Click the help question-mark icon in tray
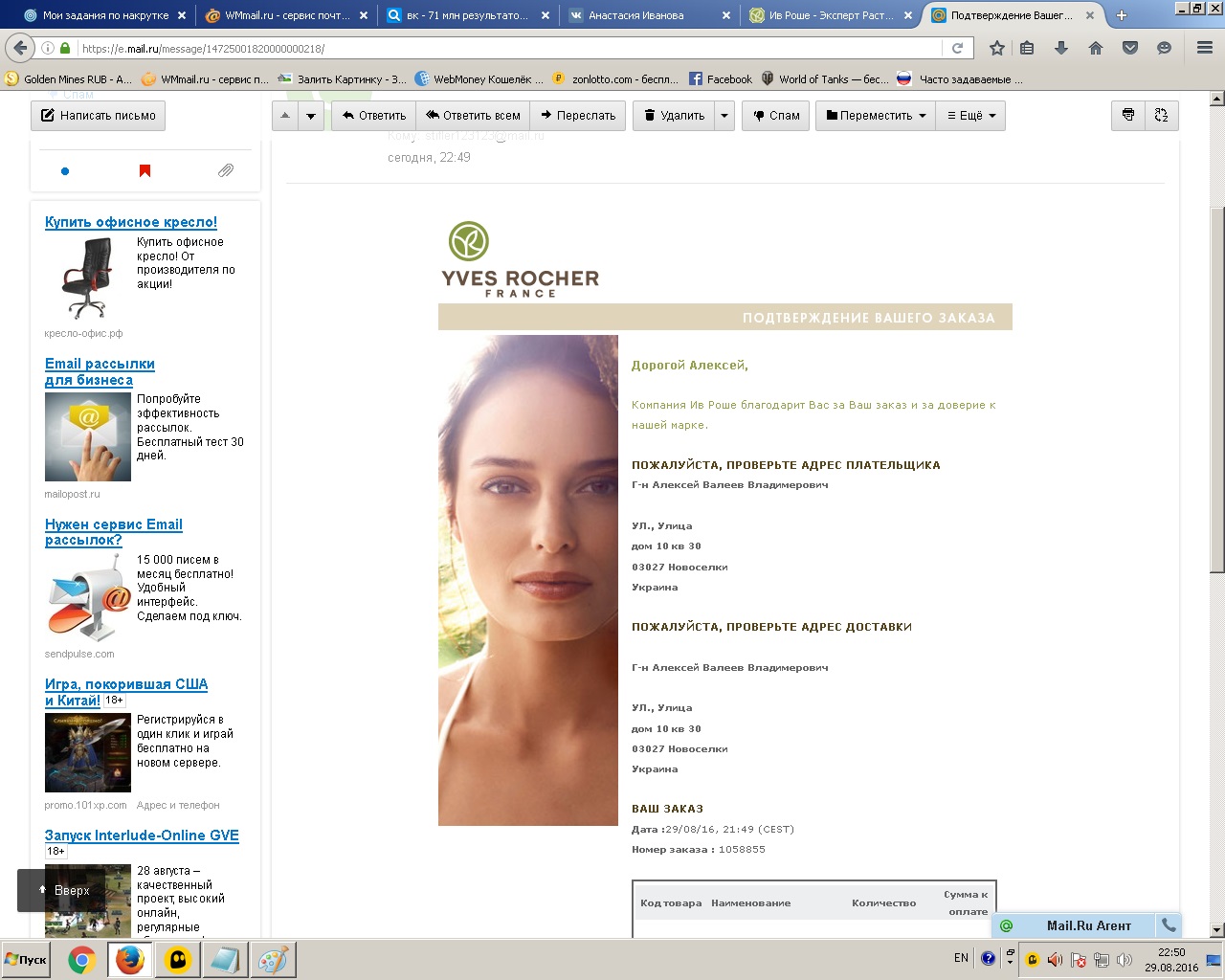1225x980 pixels. (989, 958)
